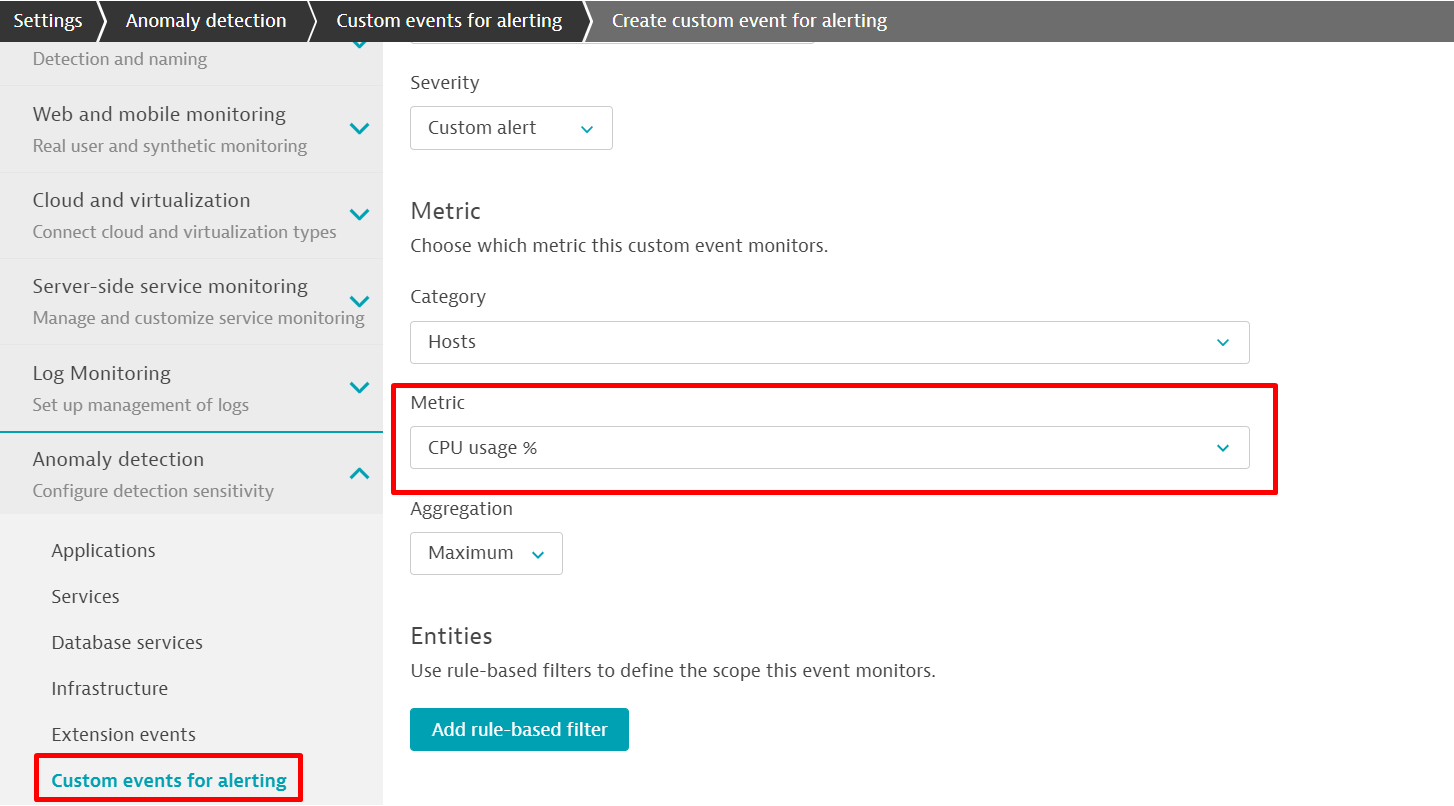The height and width of the screenshot is (806, 1454).
Task: Open the Category Hosts dropdown
Action: click(829, 342)
